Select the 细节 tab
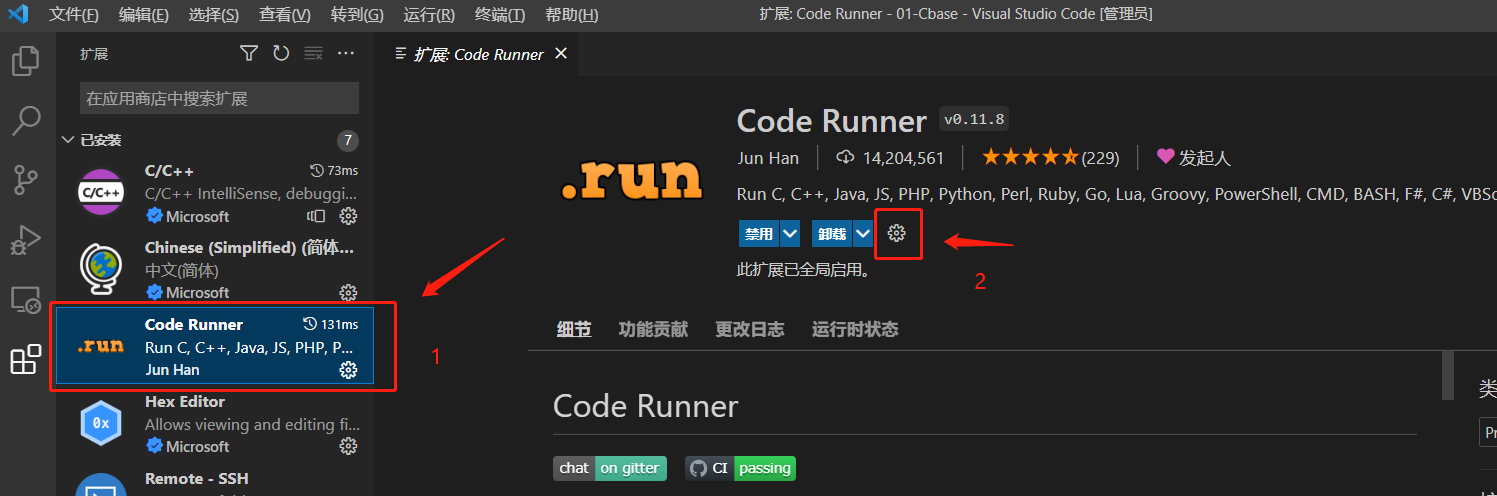Image resolution: width=1497 pixels, height=496 pixels. point(574,329)
